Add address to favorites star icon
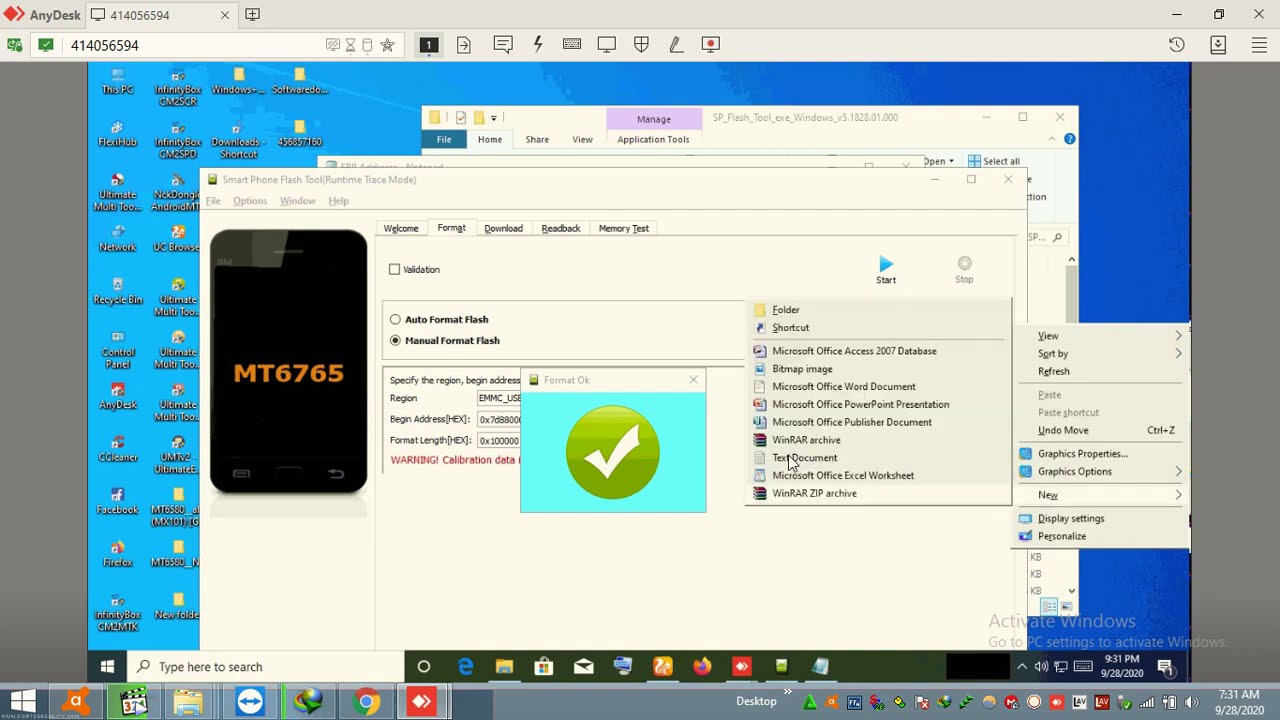This screenshot has width=1280, height=720. click(x=387, y=45)
